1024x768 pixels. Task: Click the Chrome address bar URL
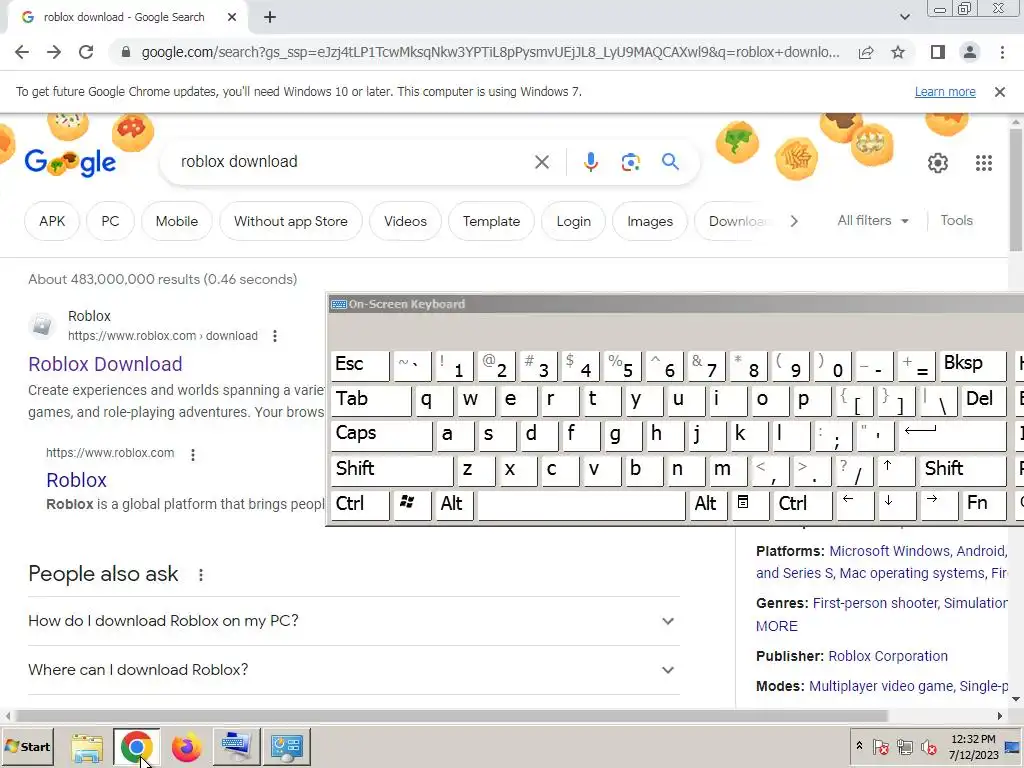490,52
